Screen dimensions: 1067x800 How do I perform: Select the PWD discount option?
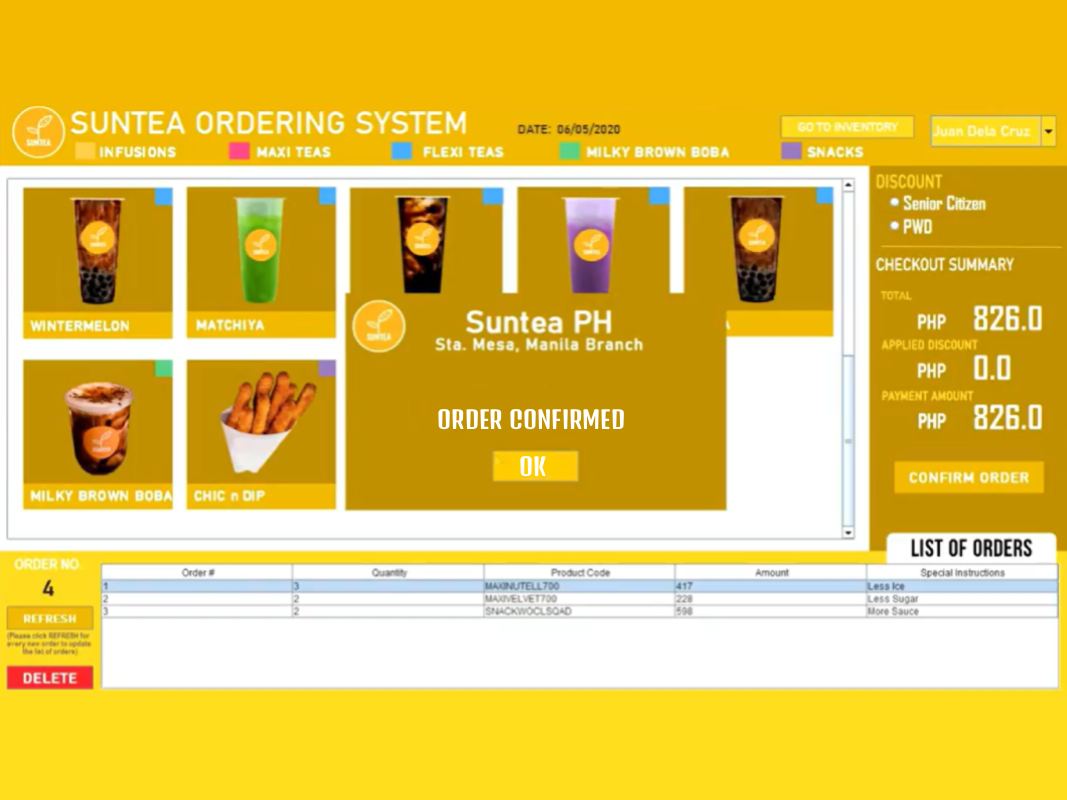tap(911, 227)
